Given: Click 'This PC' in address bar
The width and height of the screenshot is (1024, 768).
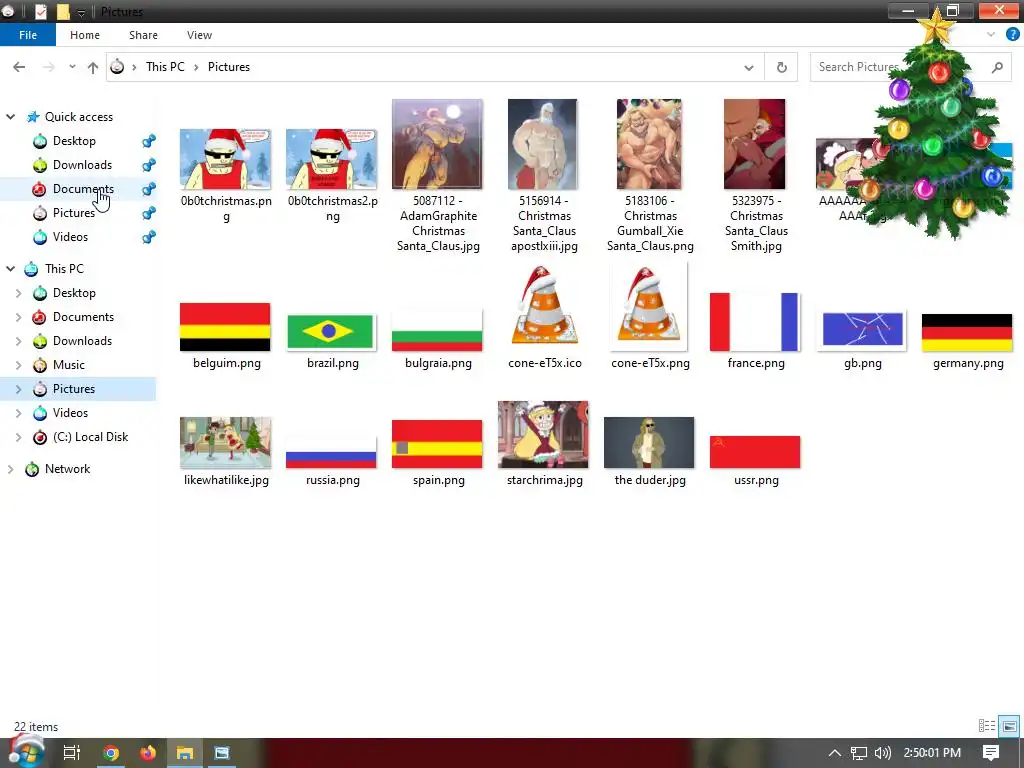Looking at the screenshot, I should 165,67.
